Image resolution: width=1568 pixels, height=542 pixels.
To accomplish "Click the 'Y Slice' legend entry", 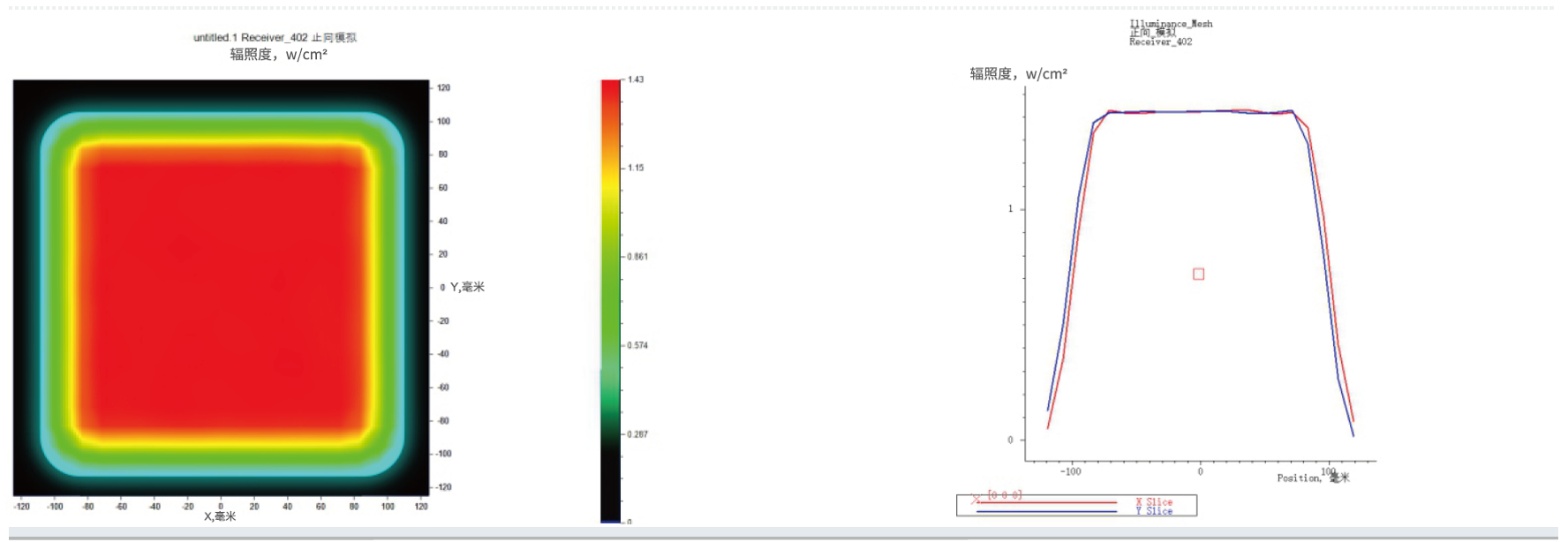I will coord(1154,511).
